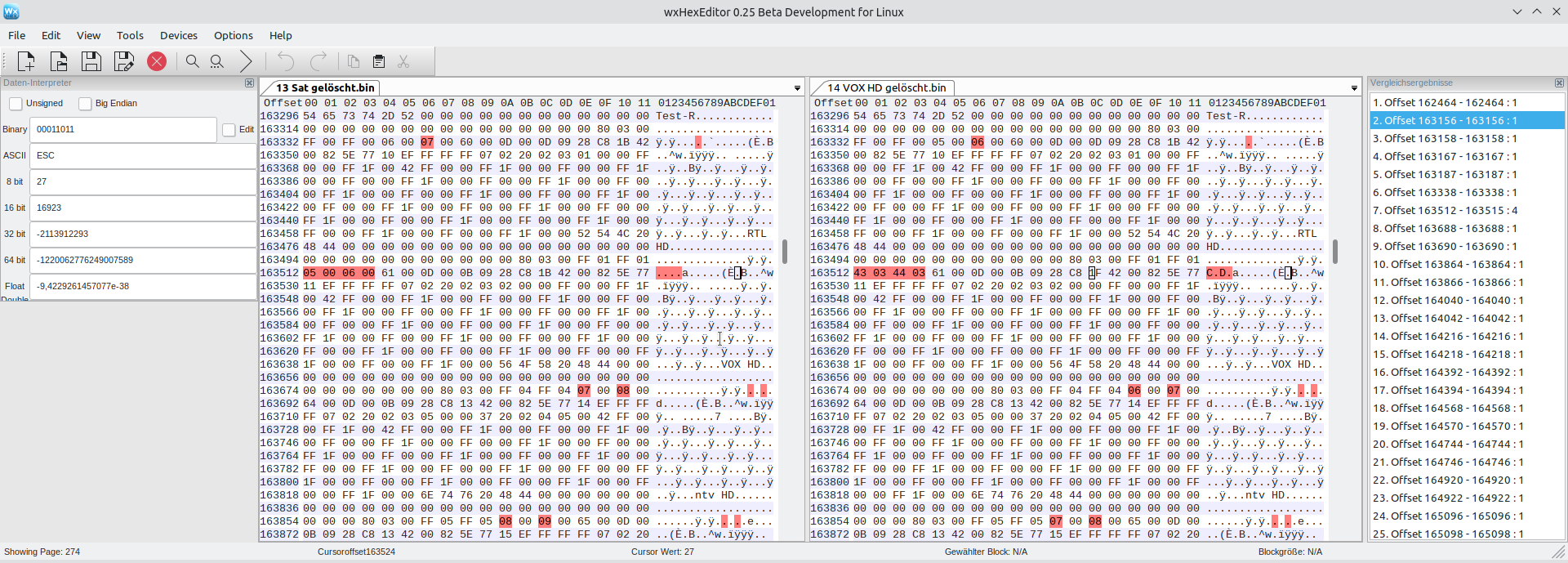The height and width of the screenshot is (563, 1568).
Task: Open the Tools menu
Action: (x=130, y=35)
